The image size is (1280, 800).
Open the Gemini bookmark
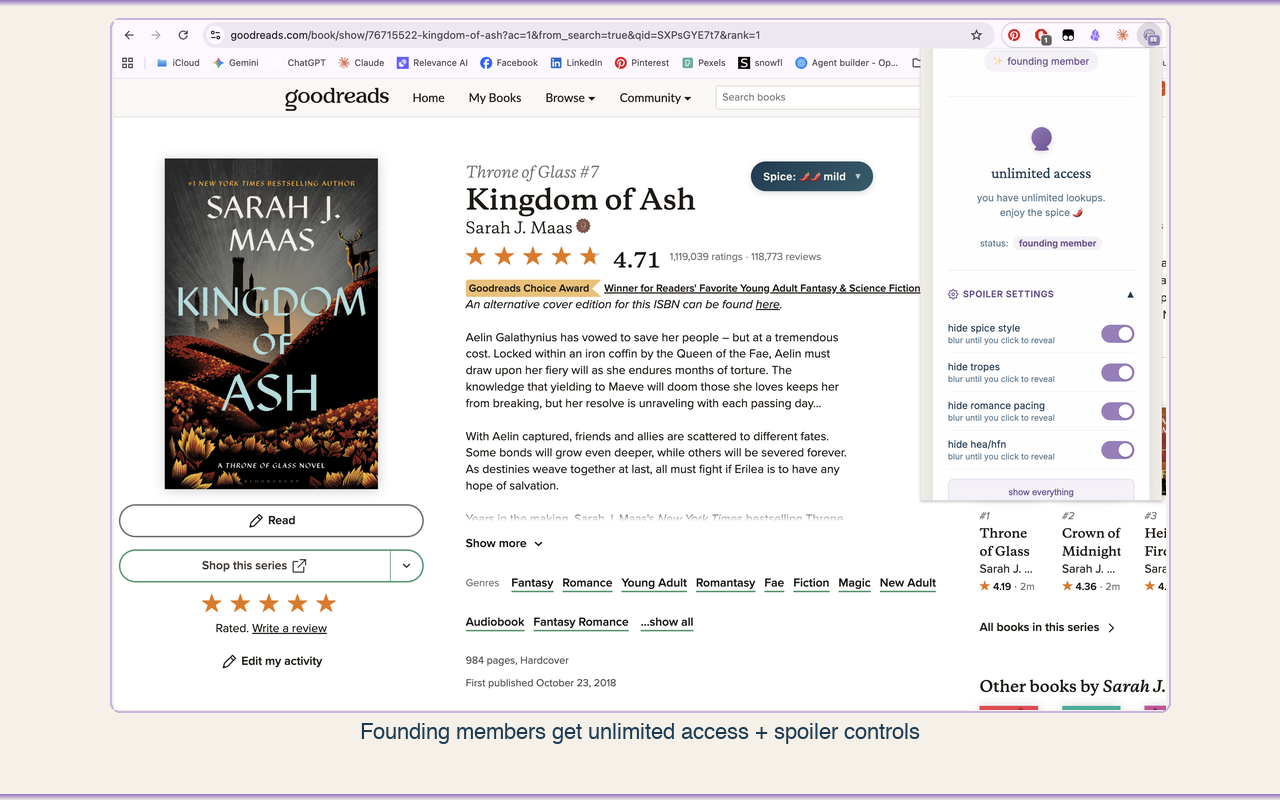235,62
